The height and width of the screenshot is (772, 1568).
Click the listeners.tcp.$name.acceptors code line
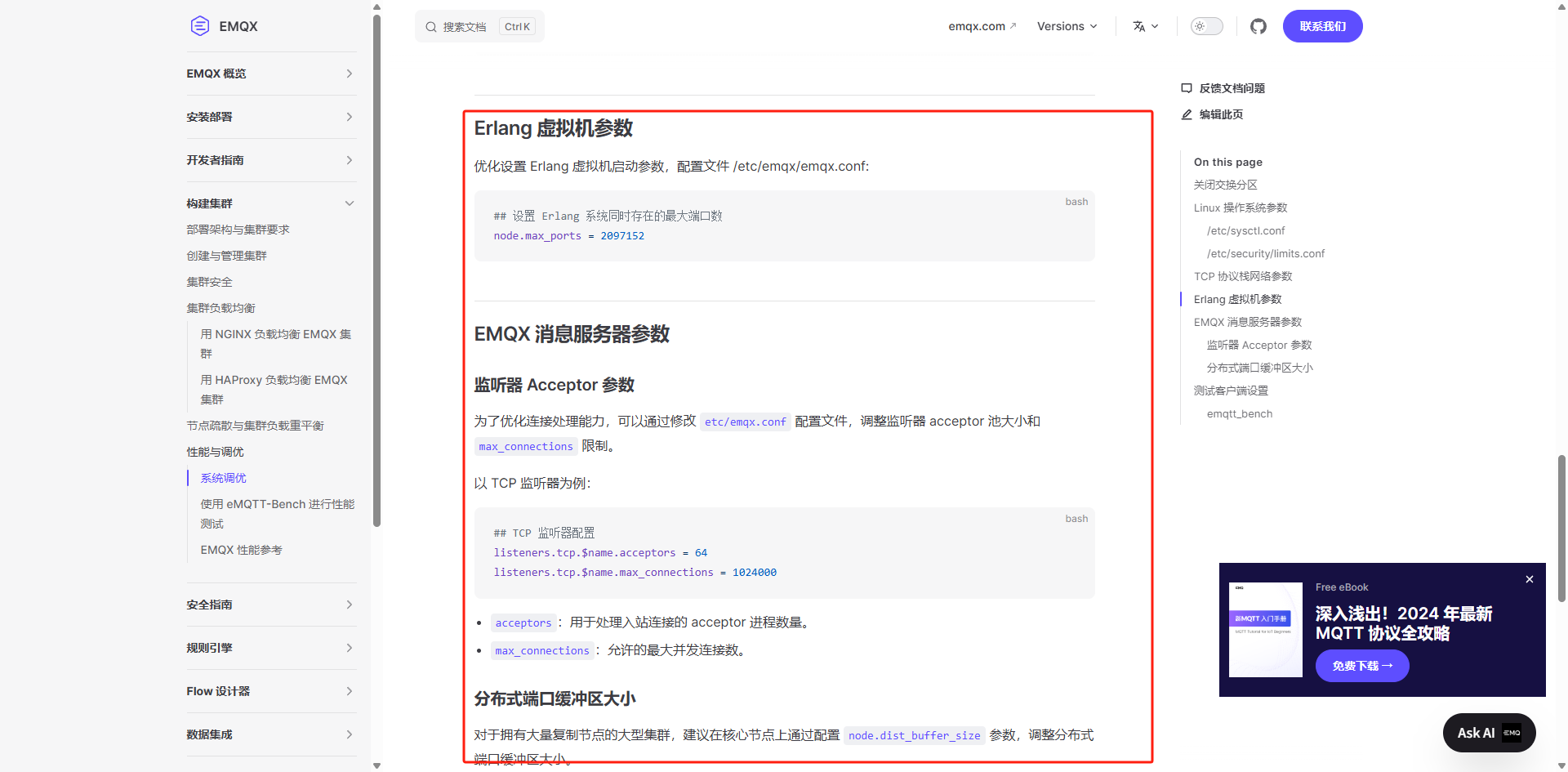pos(600,552)
